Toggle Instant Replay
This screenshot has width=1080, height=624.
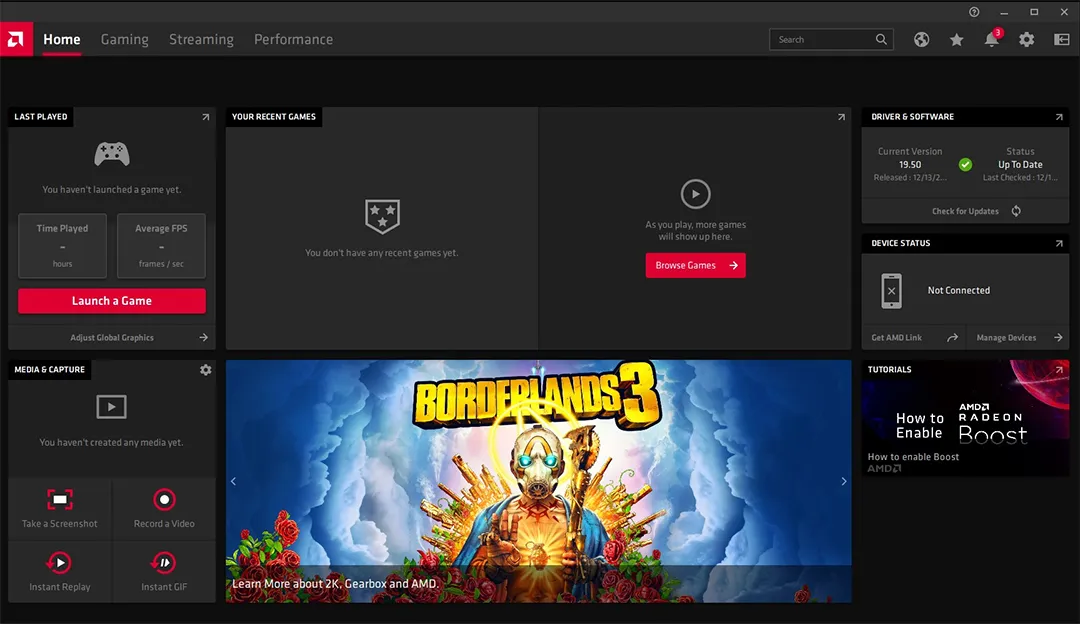tap(60, 563)
